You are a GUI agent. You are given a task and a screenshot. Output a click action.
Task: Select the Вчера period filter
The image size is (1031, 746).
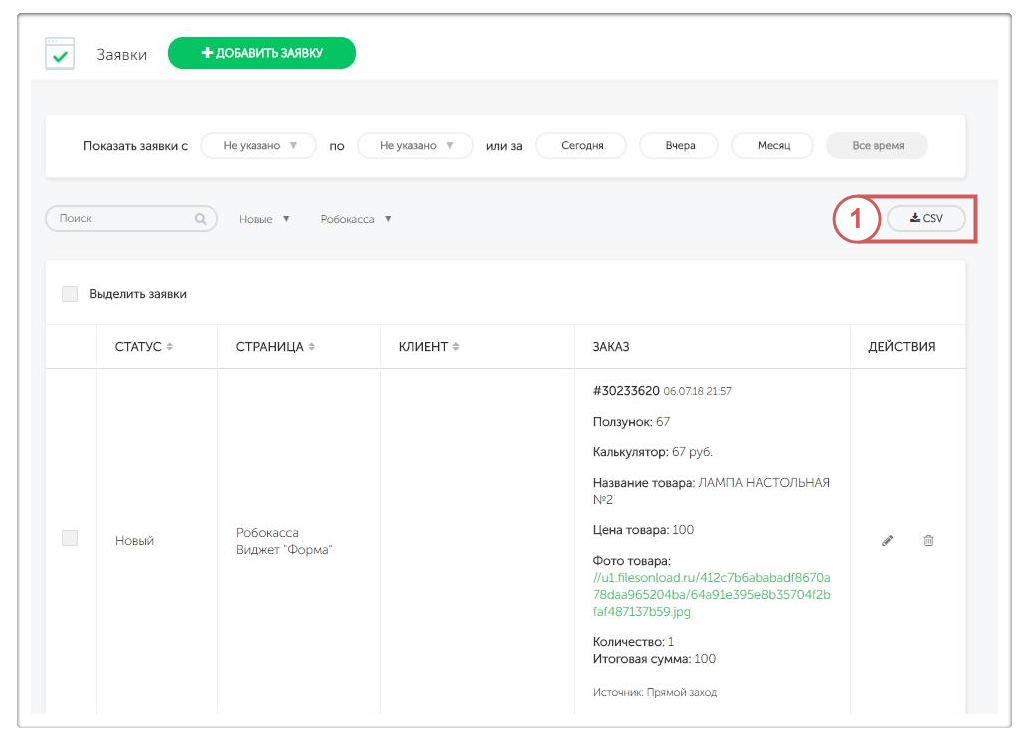(680, 146)
